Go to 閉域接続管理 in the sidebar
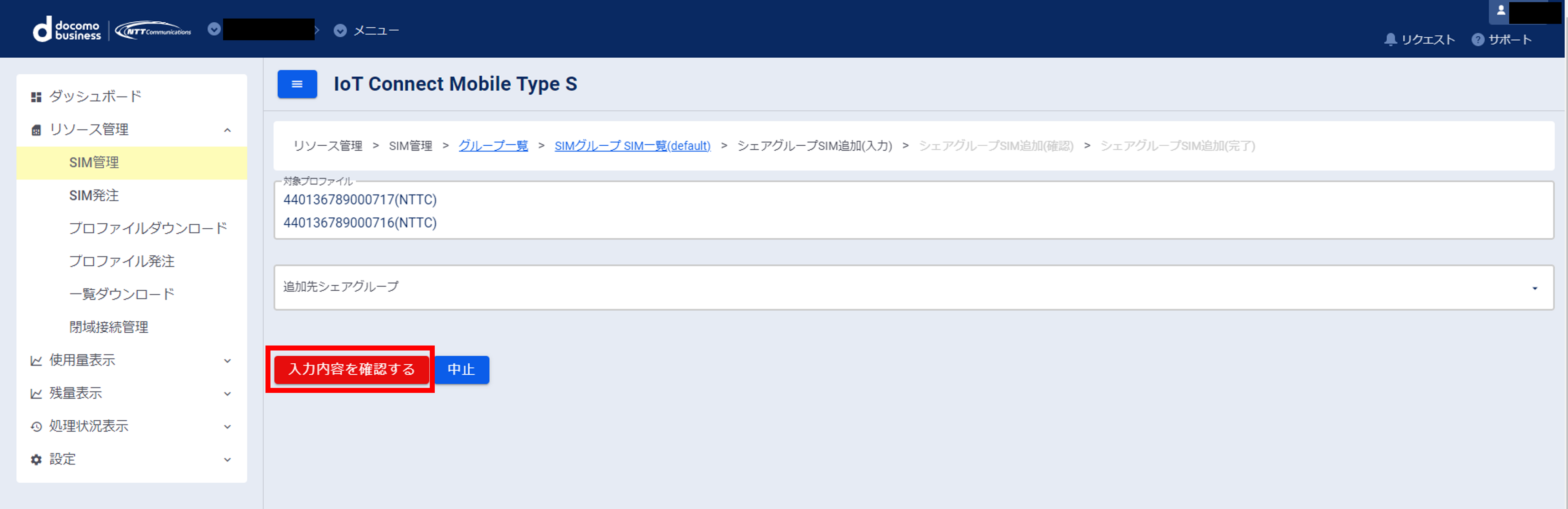 (x=108, y=327)
